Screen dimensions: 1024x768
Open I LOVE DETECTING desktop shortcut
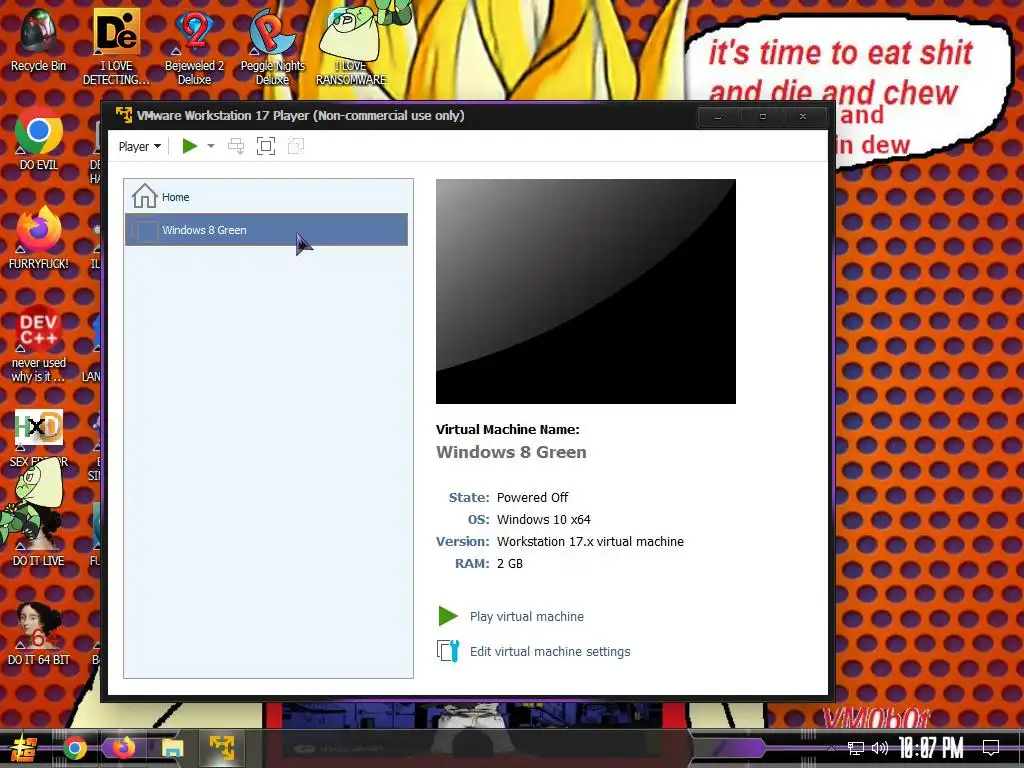coord(116,46)
